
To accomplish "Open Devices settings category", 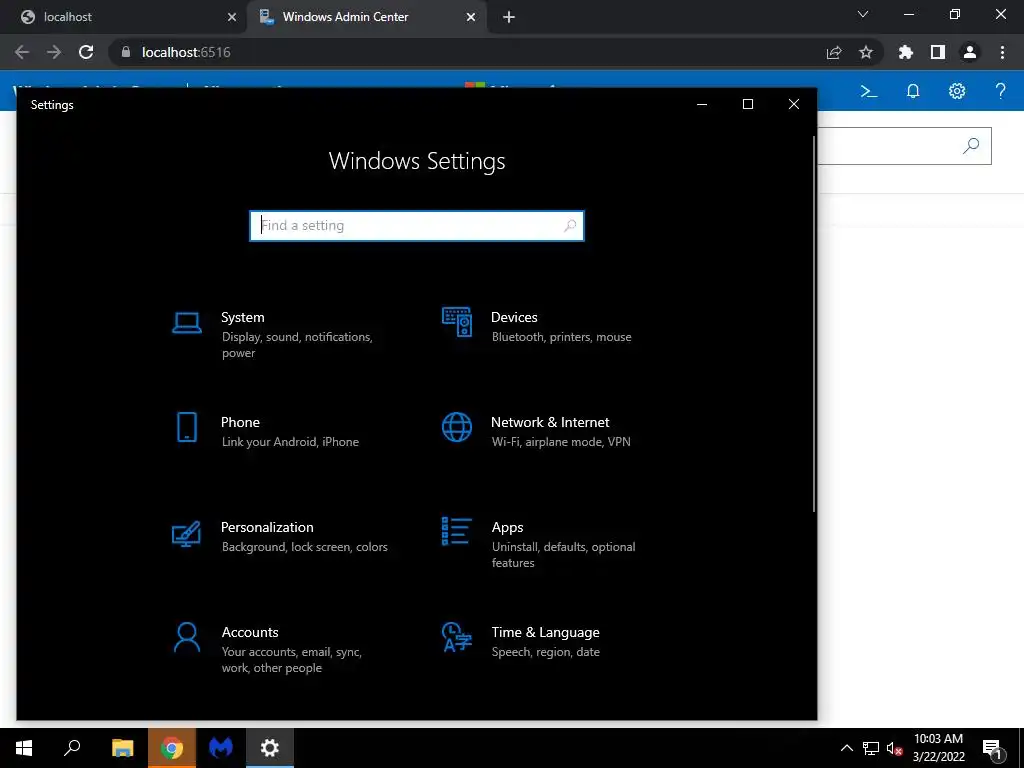I will point(543,327).
